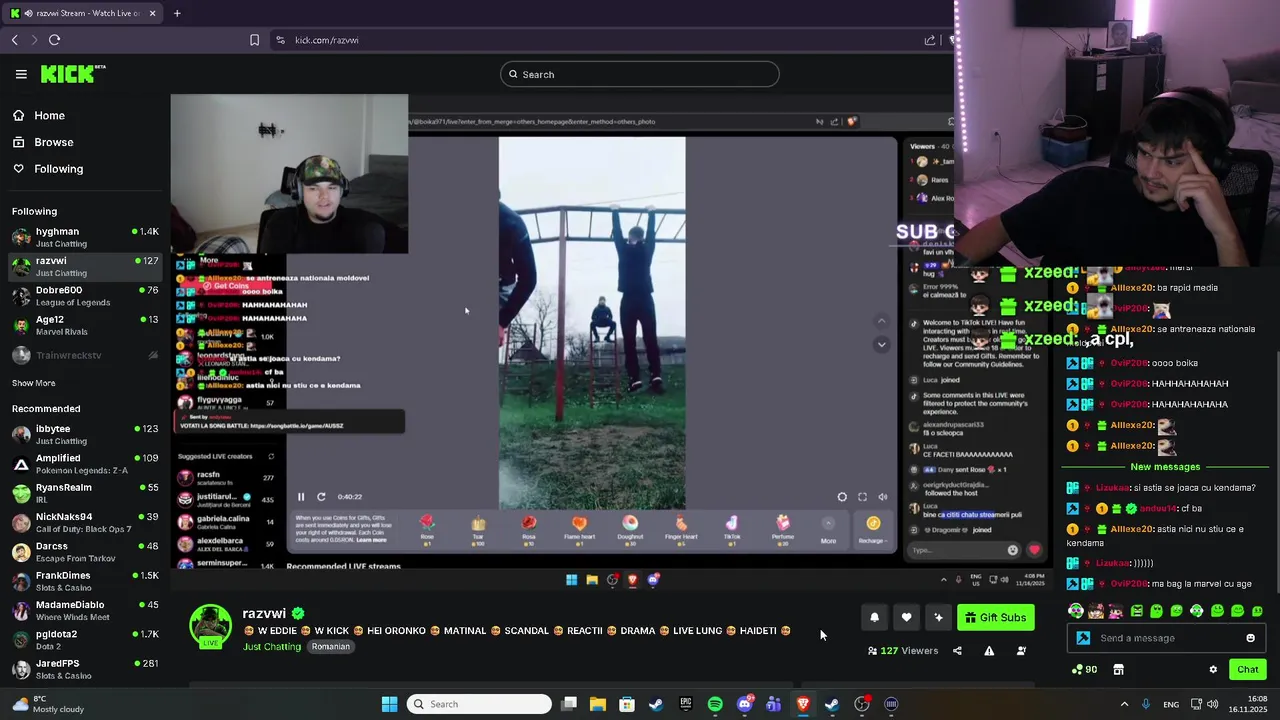Open a new browser tab

click(x=177, y=13)
